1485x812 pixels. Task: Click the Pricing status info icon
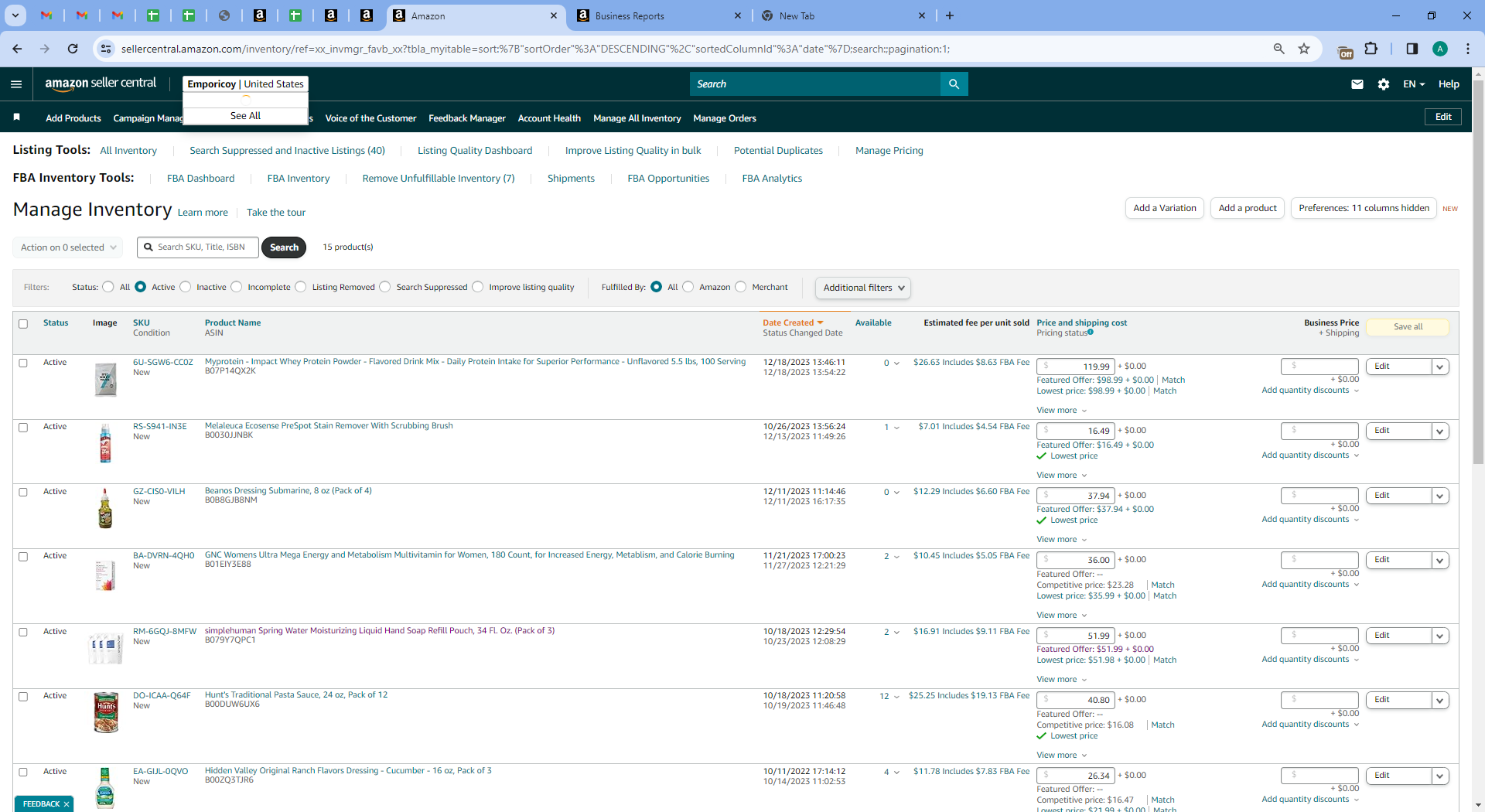pyautogui.click(x=1091, y=333)
